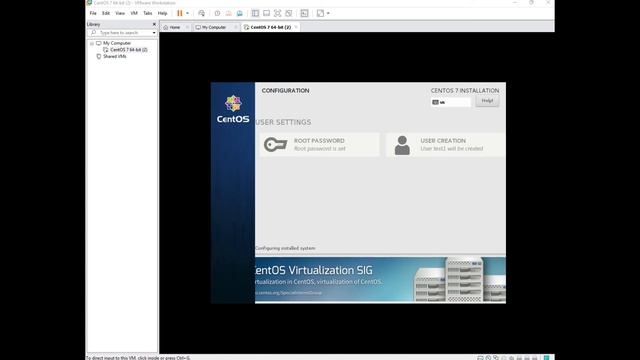Click the "USER SETTINGS" heading text
Screen dimensions: 640x360
283,122
